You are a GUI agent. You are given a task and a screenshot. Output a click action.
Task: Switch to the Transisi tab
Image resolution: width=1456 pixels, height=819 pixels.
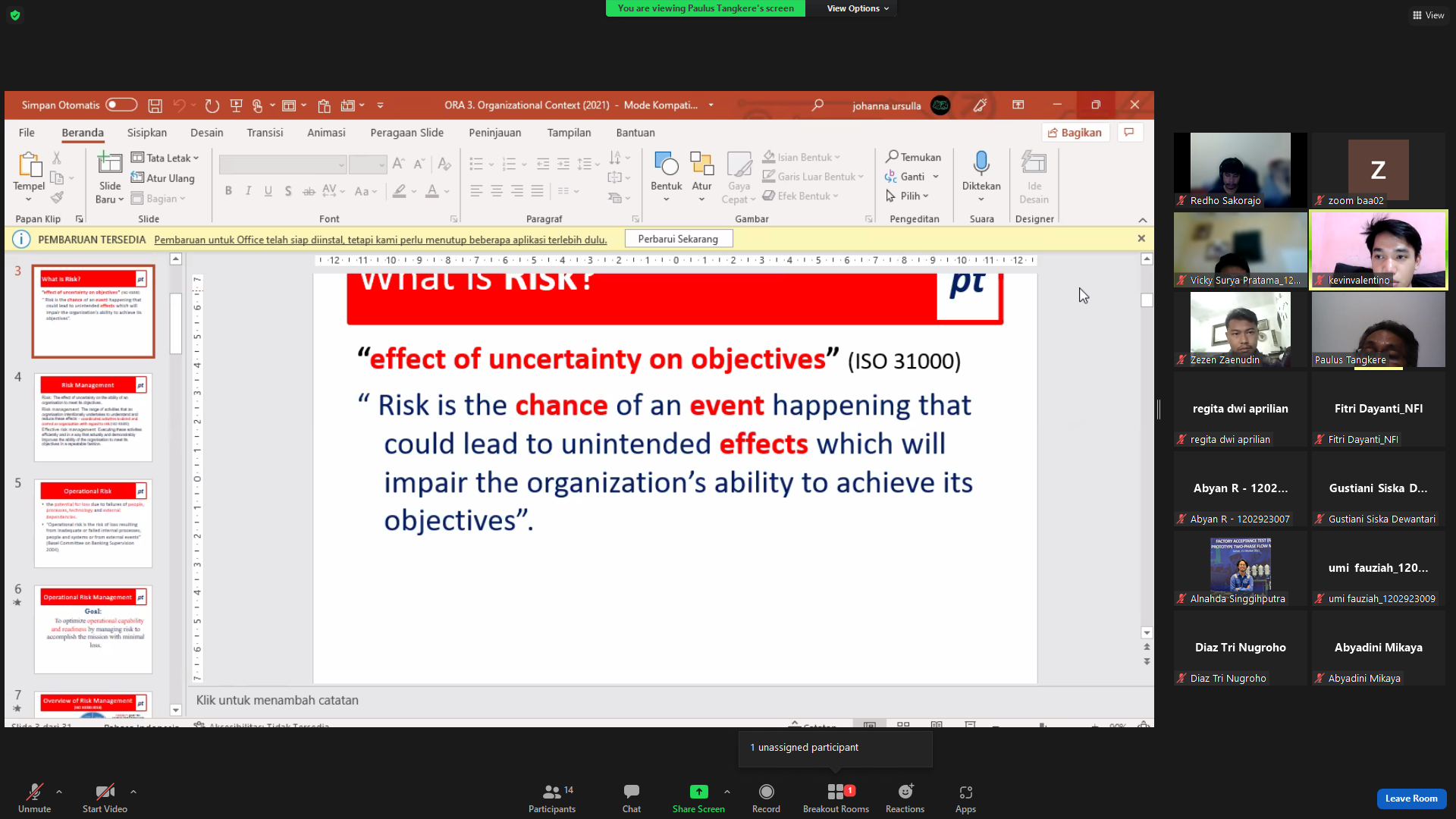click(265, 133)
